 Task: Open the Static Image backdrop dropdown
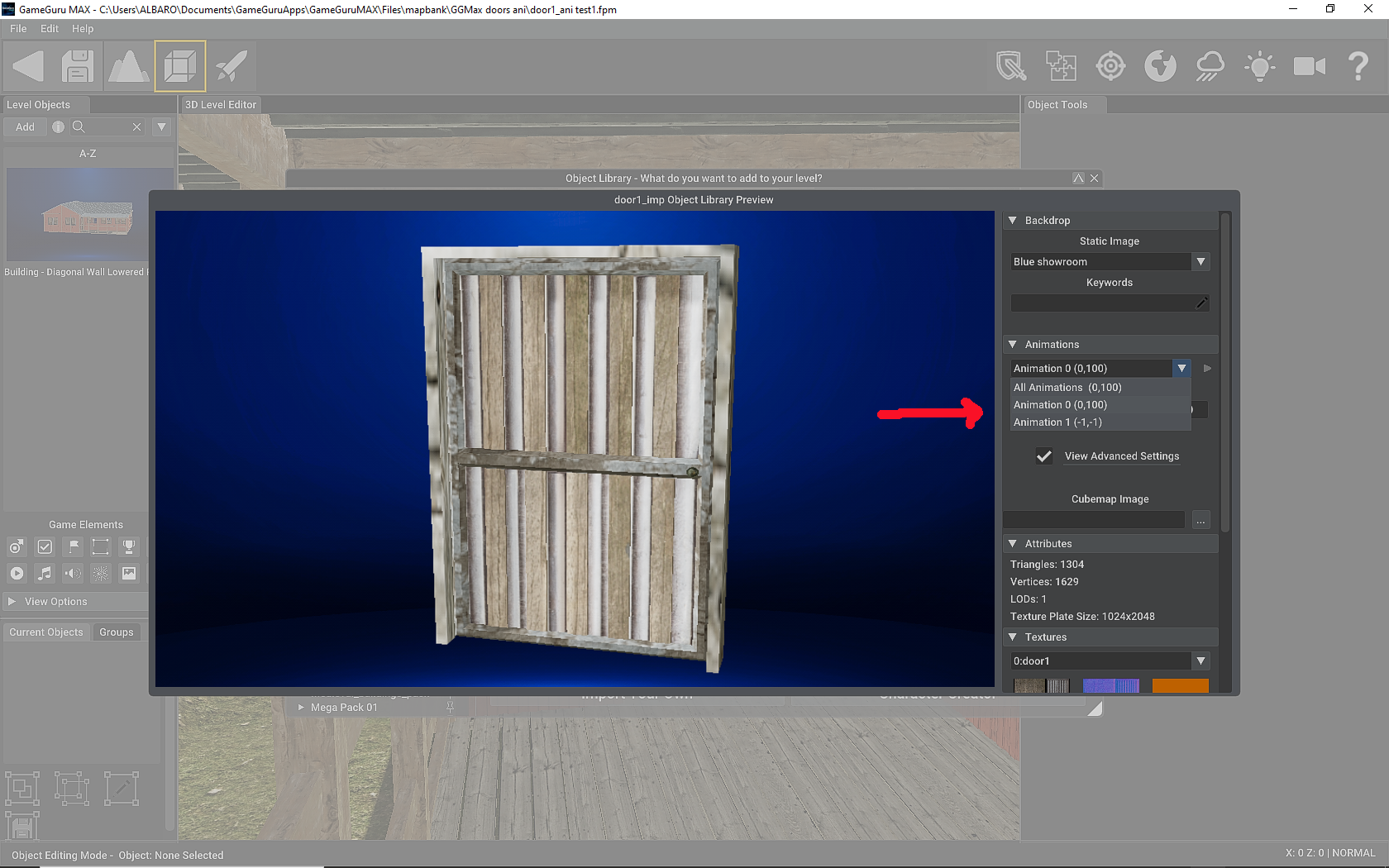[1200, 261]
